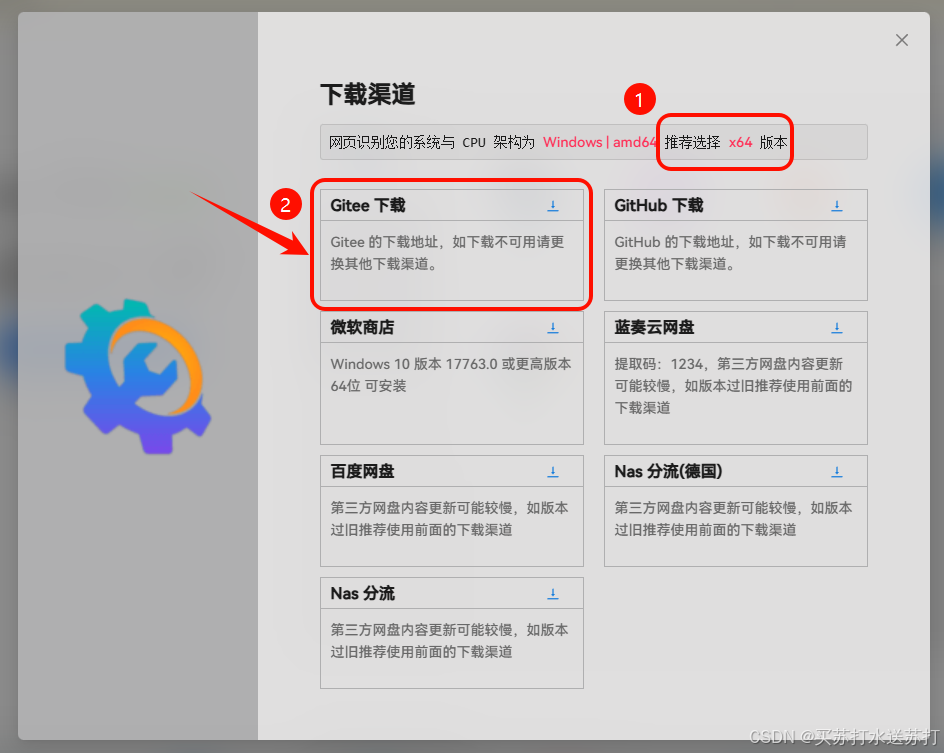Open the Gitee 下载 channel title

pos(368,205)
